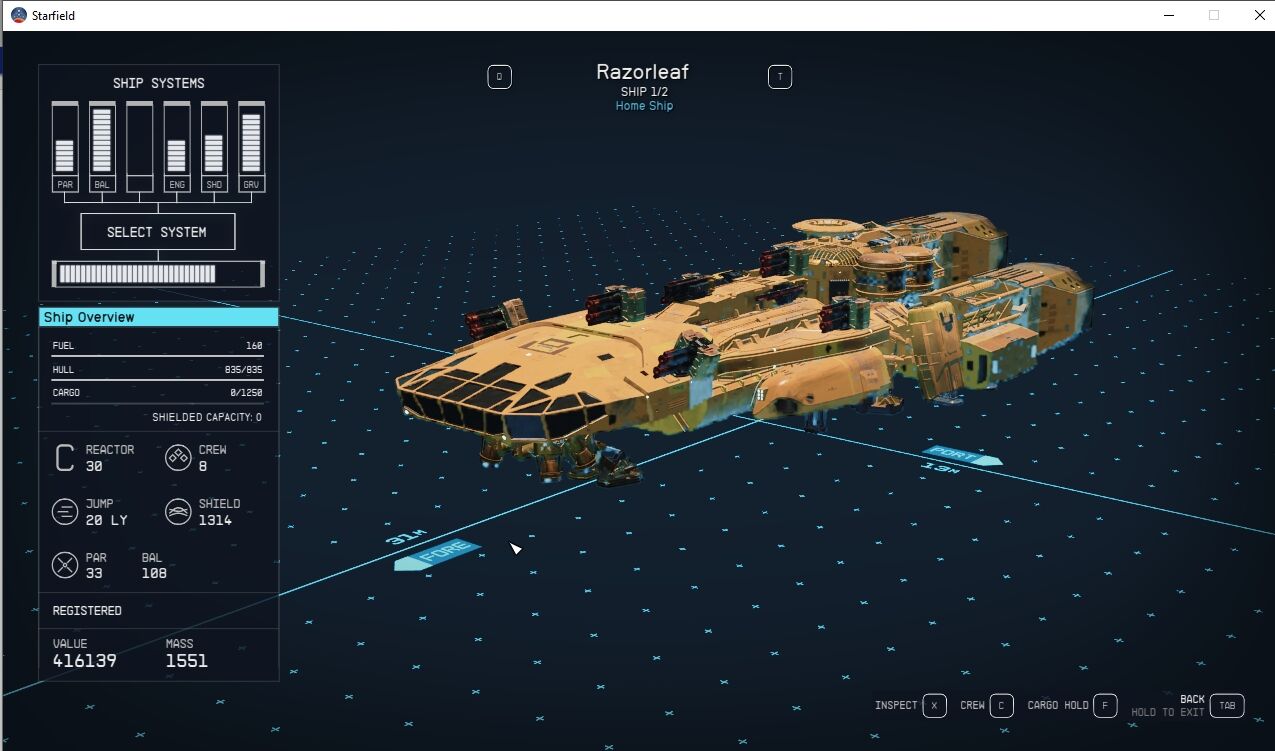
Task: Click the VALUE 416139 figure
Action: click(84, 653)
